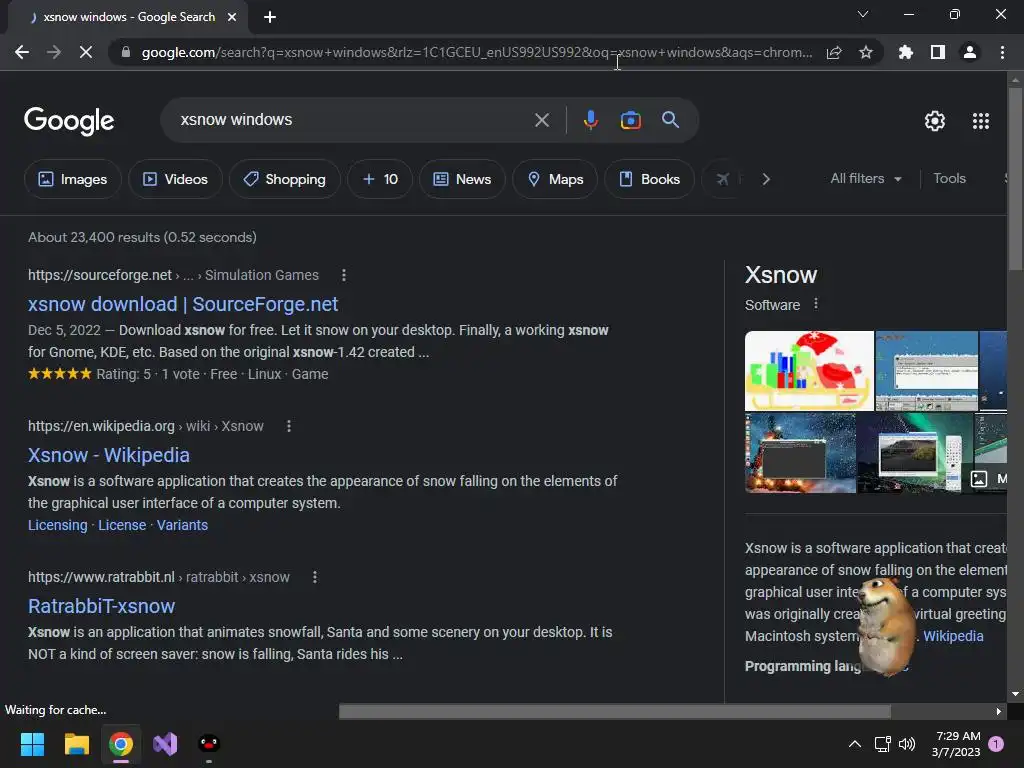Viewport: 1024px width, 768px height.
Task: Open Windows Start menu
Action: [32, 744]
